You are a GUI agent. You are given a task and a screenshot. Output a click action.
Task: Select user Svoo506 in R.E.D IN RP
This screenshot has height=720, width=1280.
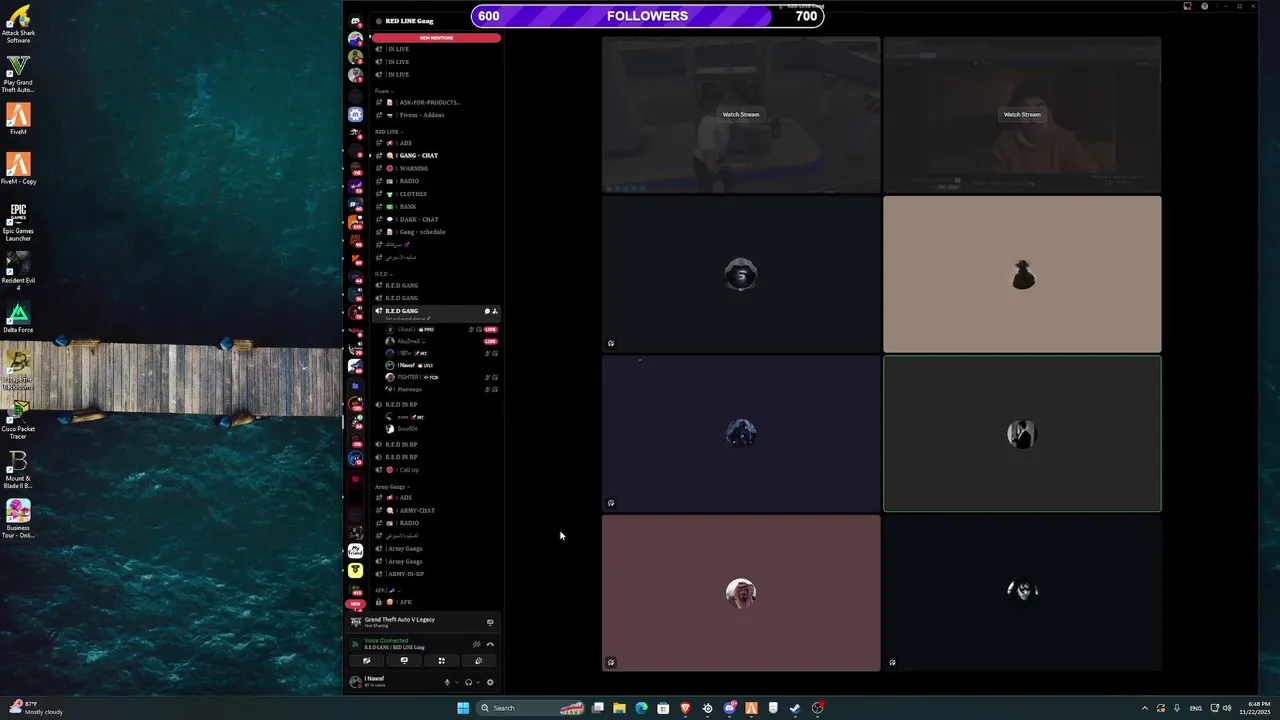point(441,429)
